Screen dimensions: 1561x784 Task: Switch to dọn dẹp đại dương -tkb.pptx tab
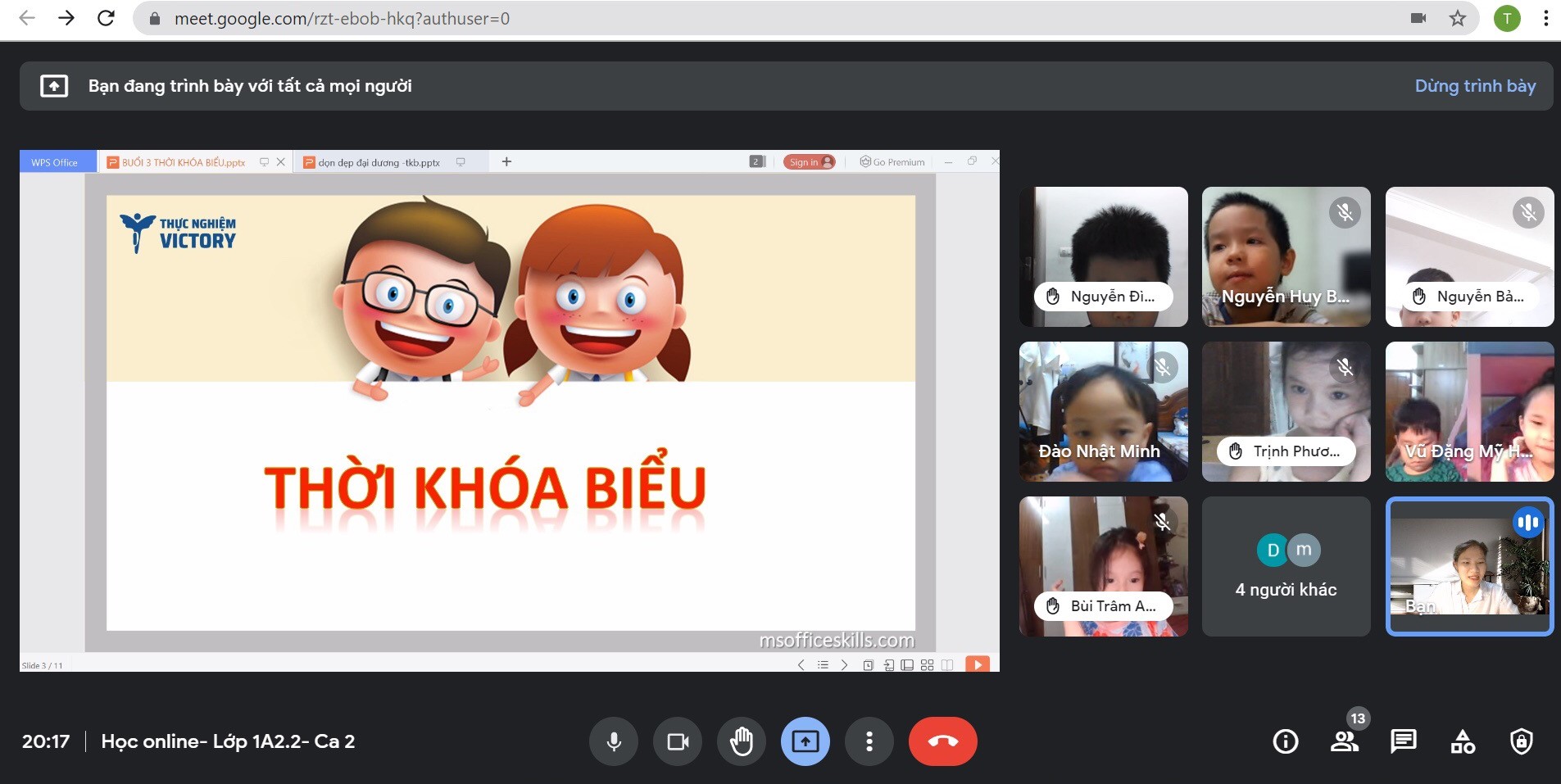tap(379, 162)
